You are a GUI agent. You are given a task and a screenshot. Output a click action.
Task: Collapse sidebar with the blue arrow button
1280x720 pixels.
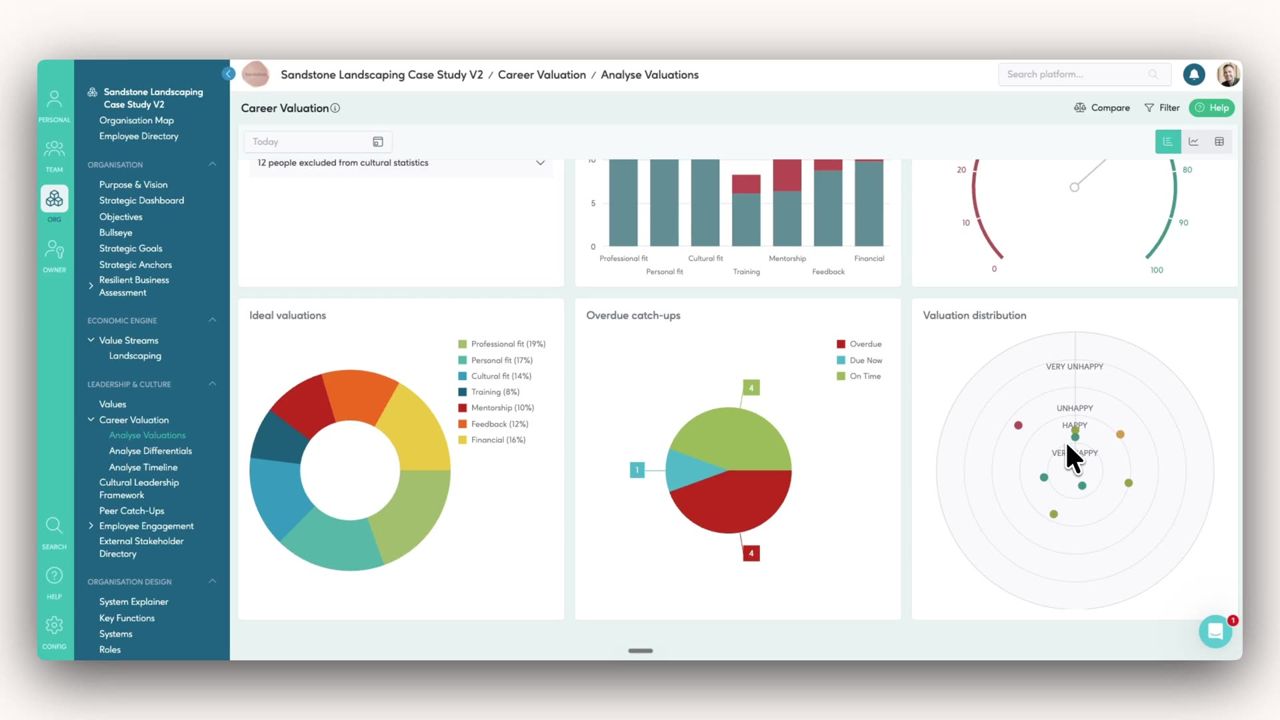pos(228,74)
